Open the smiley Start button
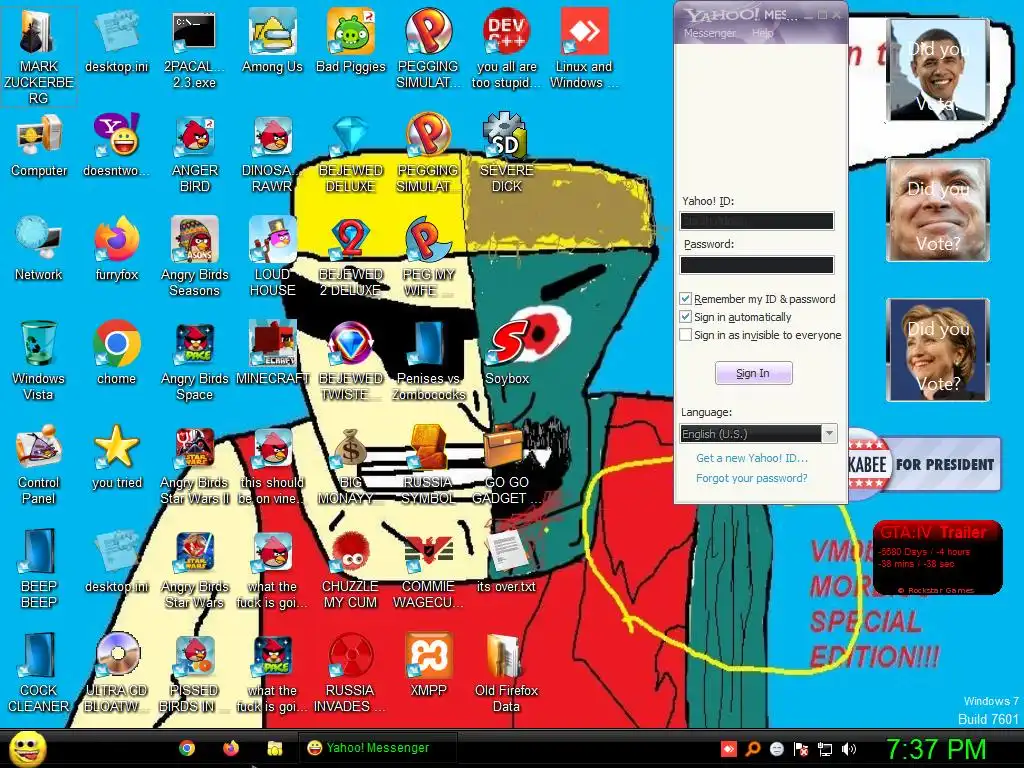 [x=27, y=749]
